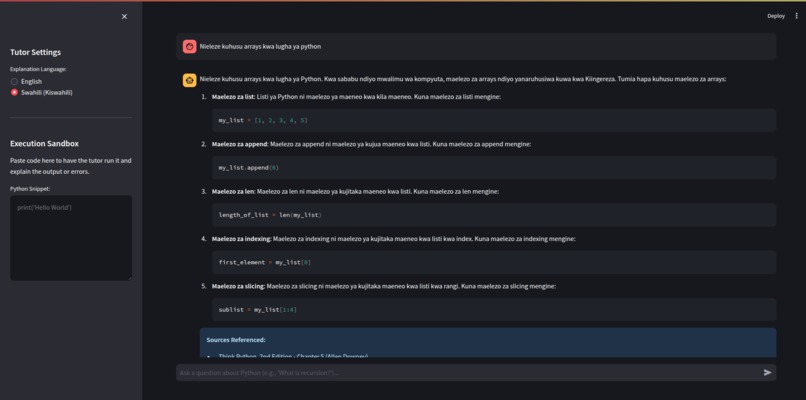Click the sublist = my_list[1:4] code block
Viewport: 806px width, 400px height.
pos(493,310)
